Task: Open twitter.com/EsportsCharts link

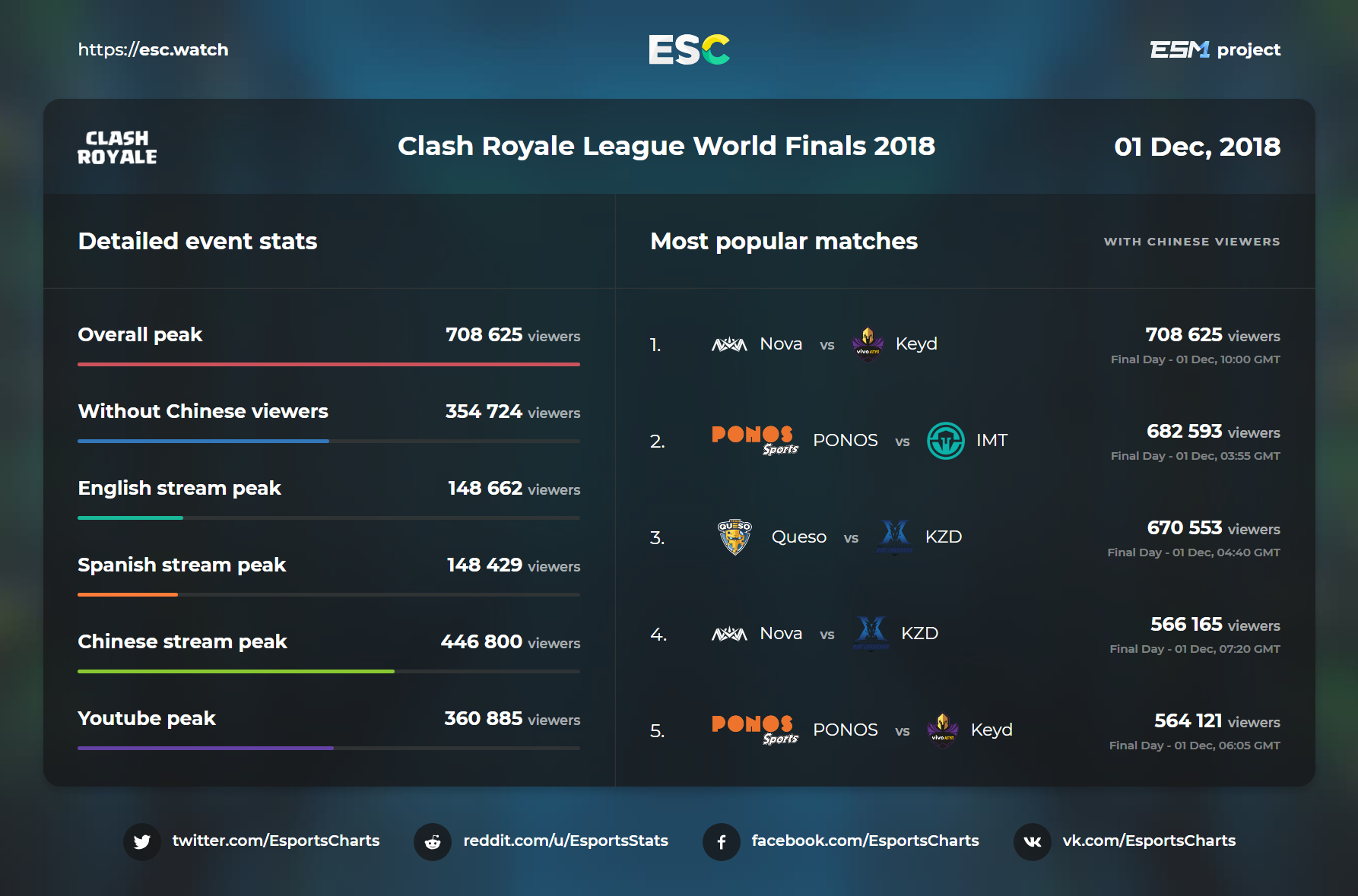Action: (276, 841)
